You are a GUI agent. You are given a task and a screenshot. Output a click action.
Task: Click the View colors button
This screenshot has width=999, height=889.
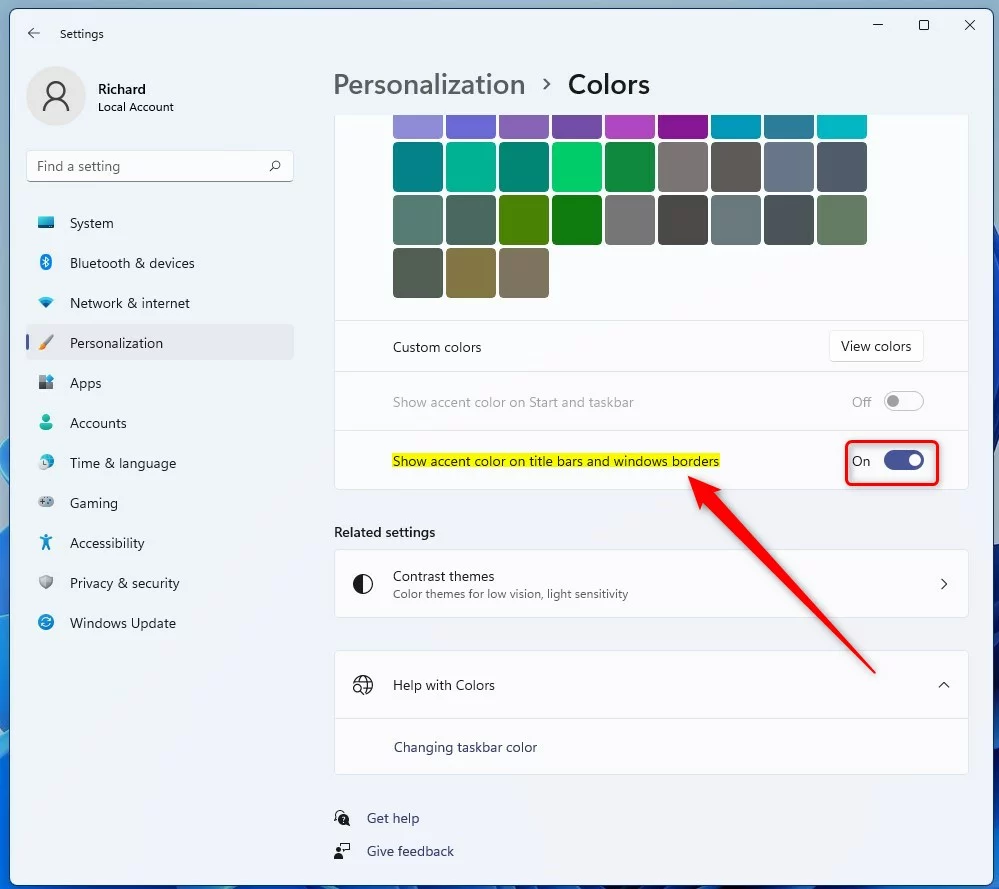876,346
